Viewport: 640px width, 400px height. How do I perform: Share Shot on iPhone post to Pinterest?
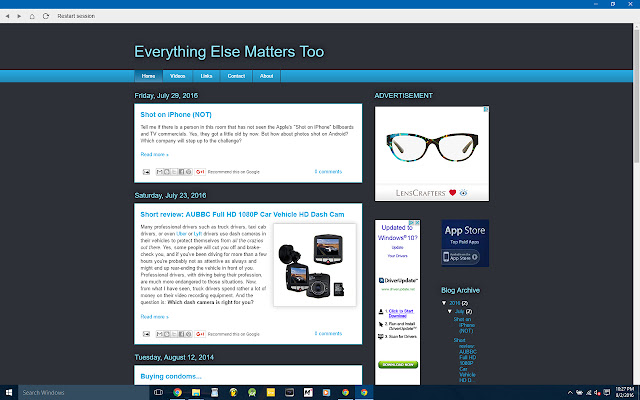click(189, 172)
